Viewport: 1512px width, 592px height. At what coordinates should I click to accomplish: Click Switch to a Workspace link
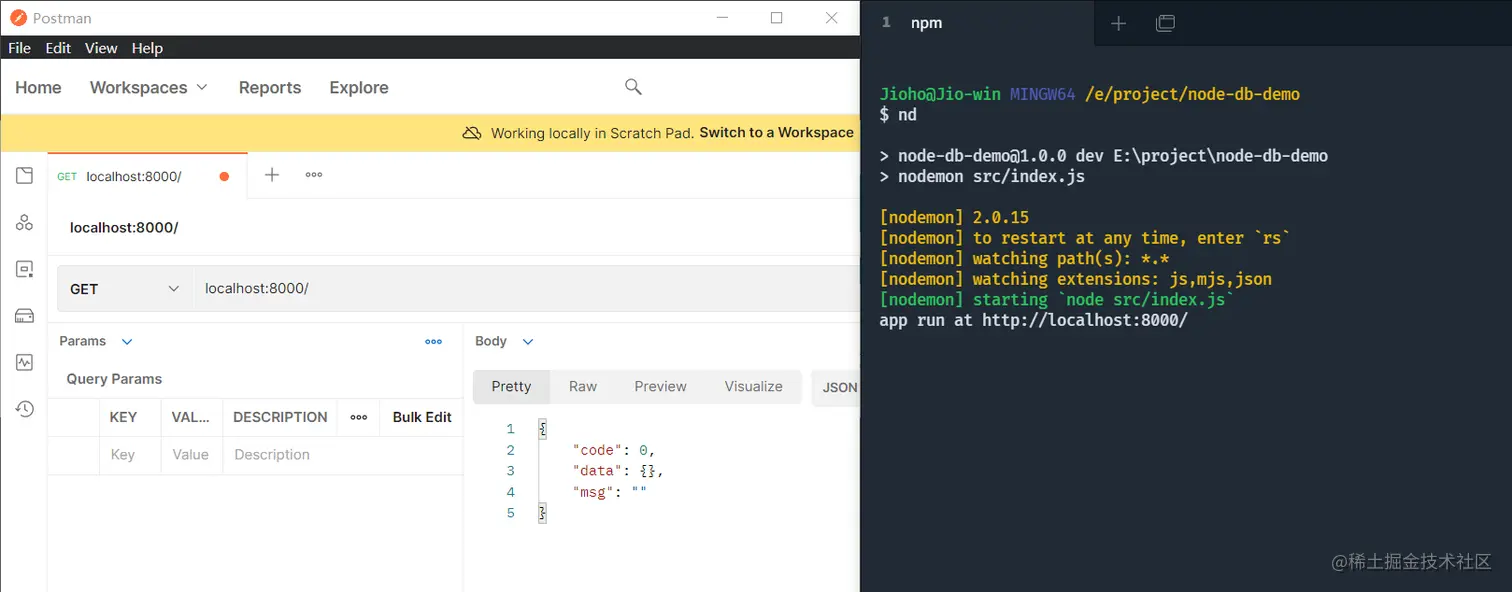coord(779,132)
